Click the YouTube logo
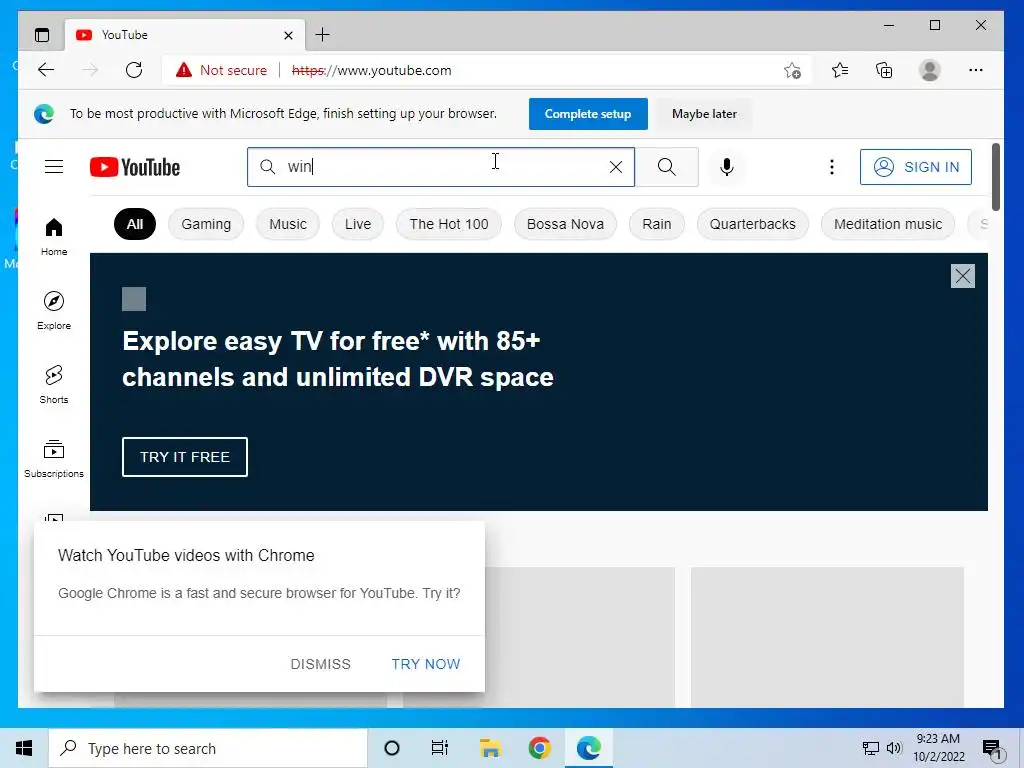 [x=135, y=167]
